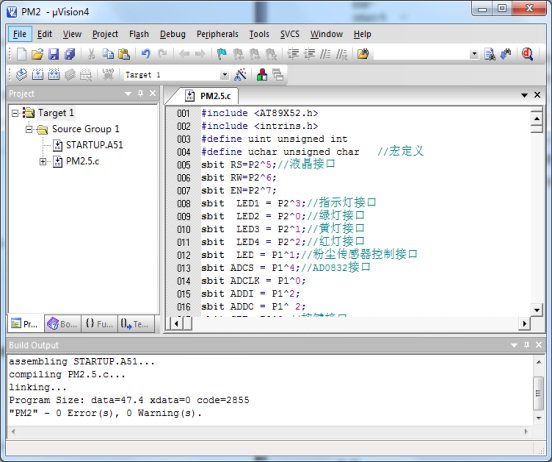Viewport: 552px width, 462px height.
Task: Select the Project tab at panel bottom
Action: [26, 324]
